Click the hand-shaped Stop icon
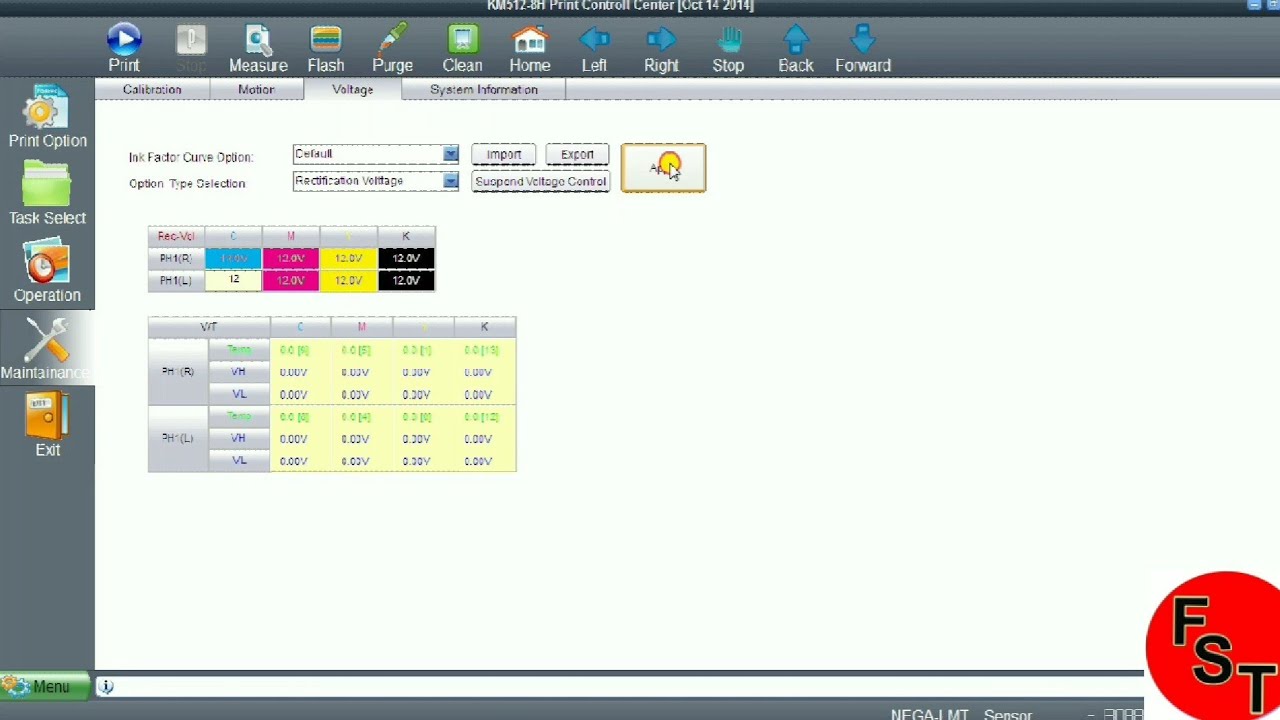This screenshot has height=720, width=1280. (728, 48)
